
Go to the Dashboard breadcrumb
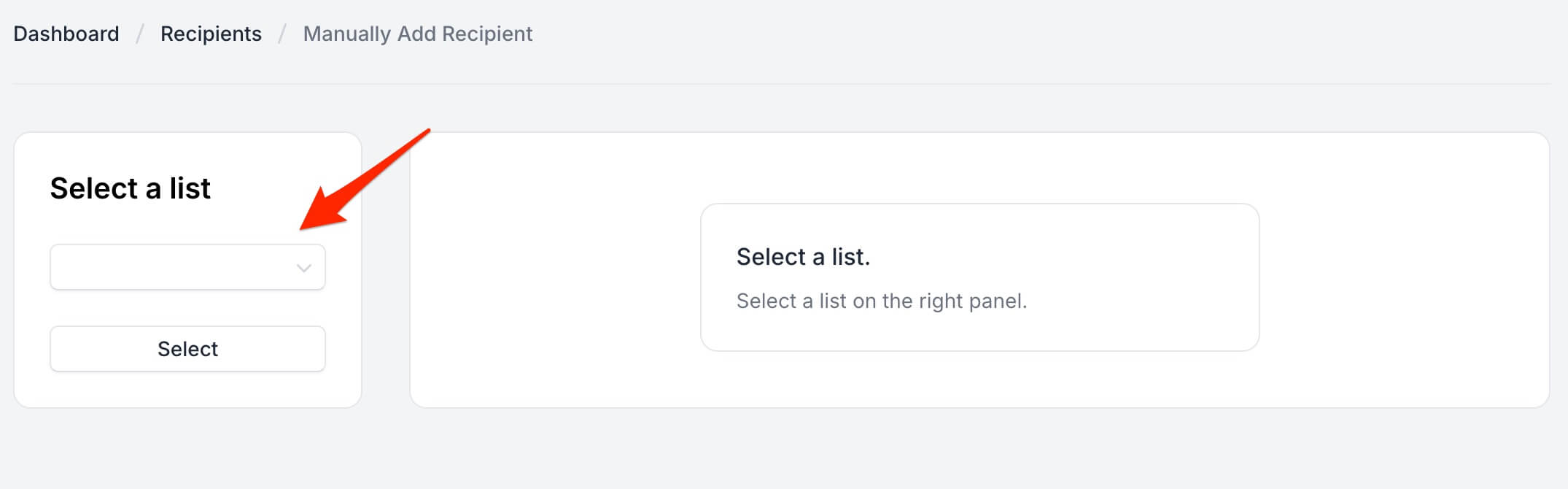click(x=66, y=34)
